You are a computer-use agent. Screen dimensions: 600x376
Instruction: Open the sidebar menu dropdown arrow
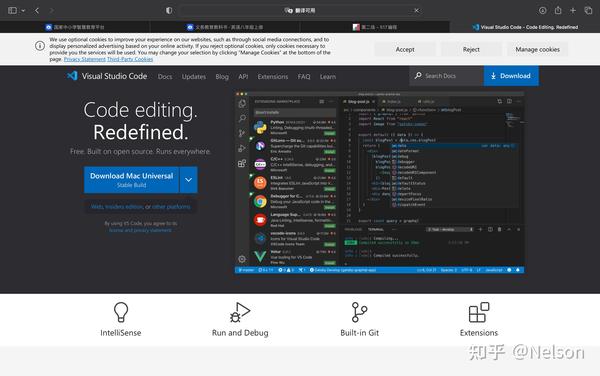click(x=23, y=11)
